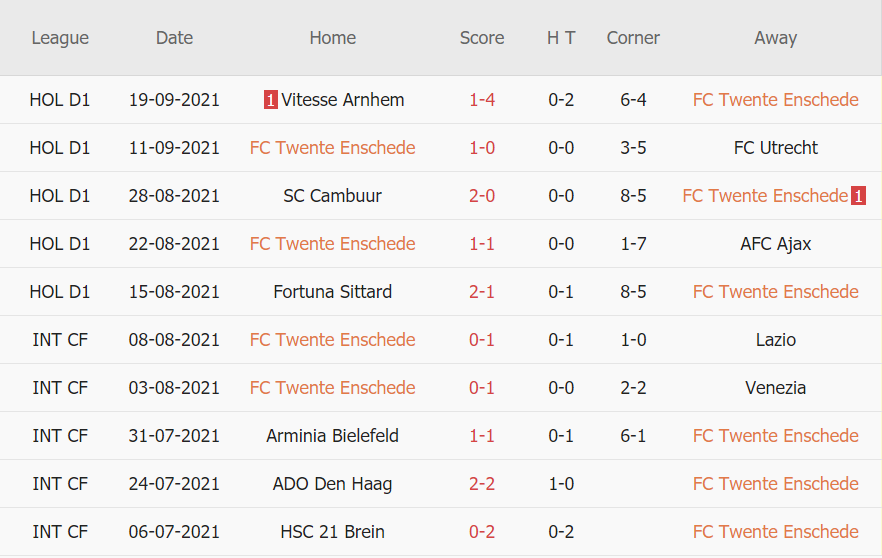
Task: Click the Lazio team name
Action: pos(775,340)
